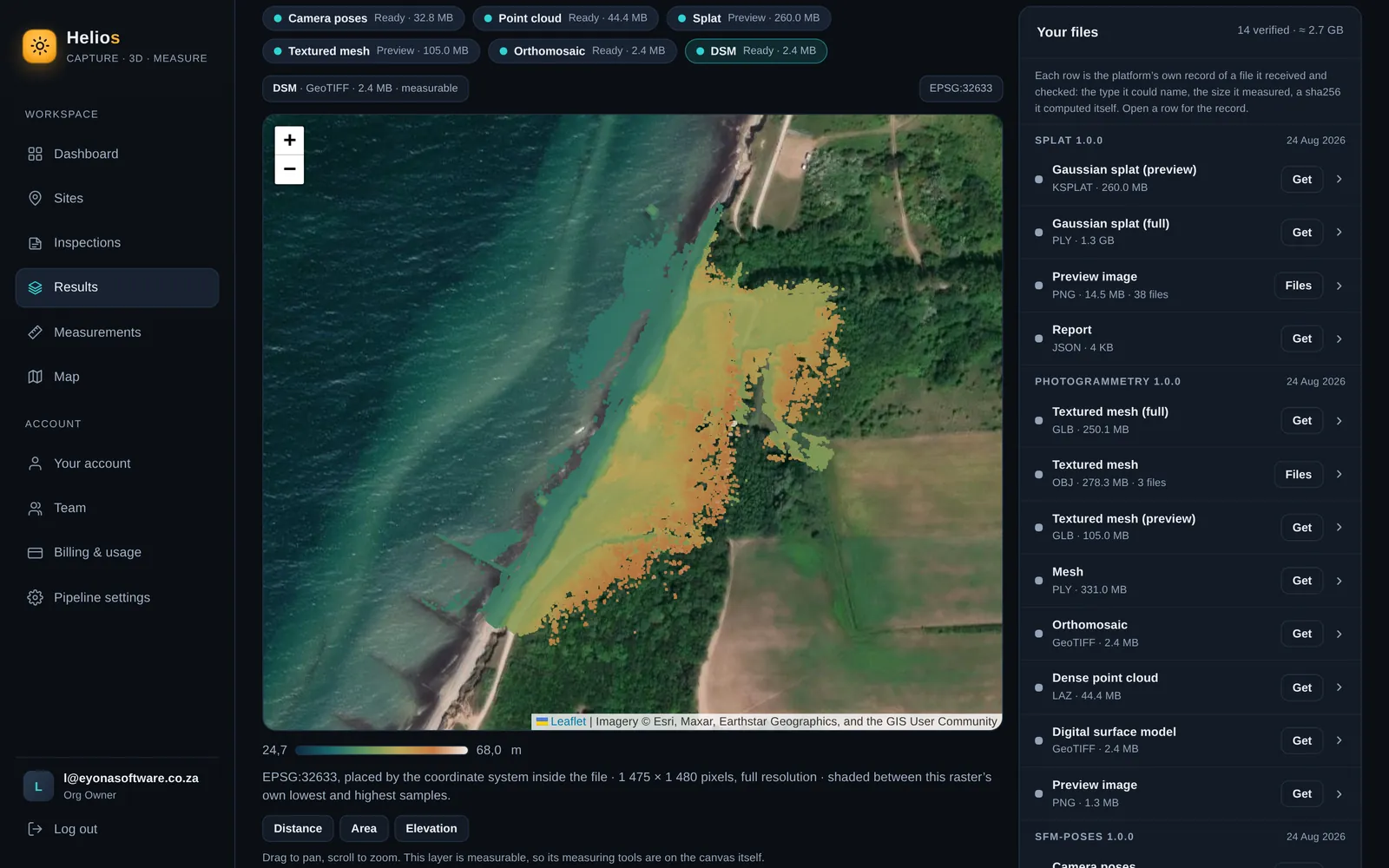Click the elevation color ramp bar
1389x868 pixels.
tap(381, 750)
